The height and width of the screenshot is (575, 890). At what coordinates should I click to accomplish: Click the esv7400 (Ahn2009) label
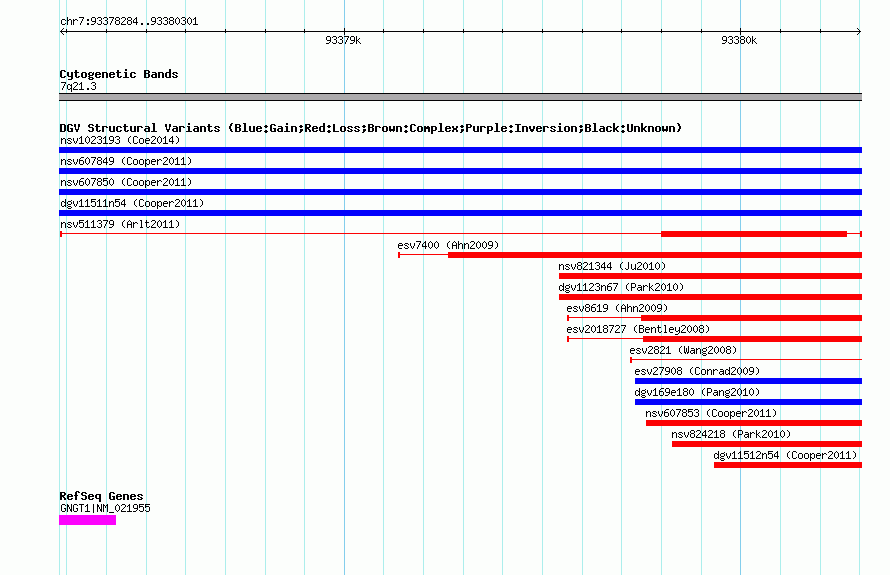pyautogui.click(x=448, y=245)
